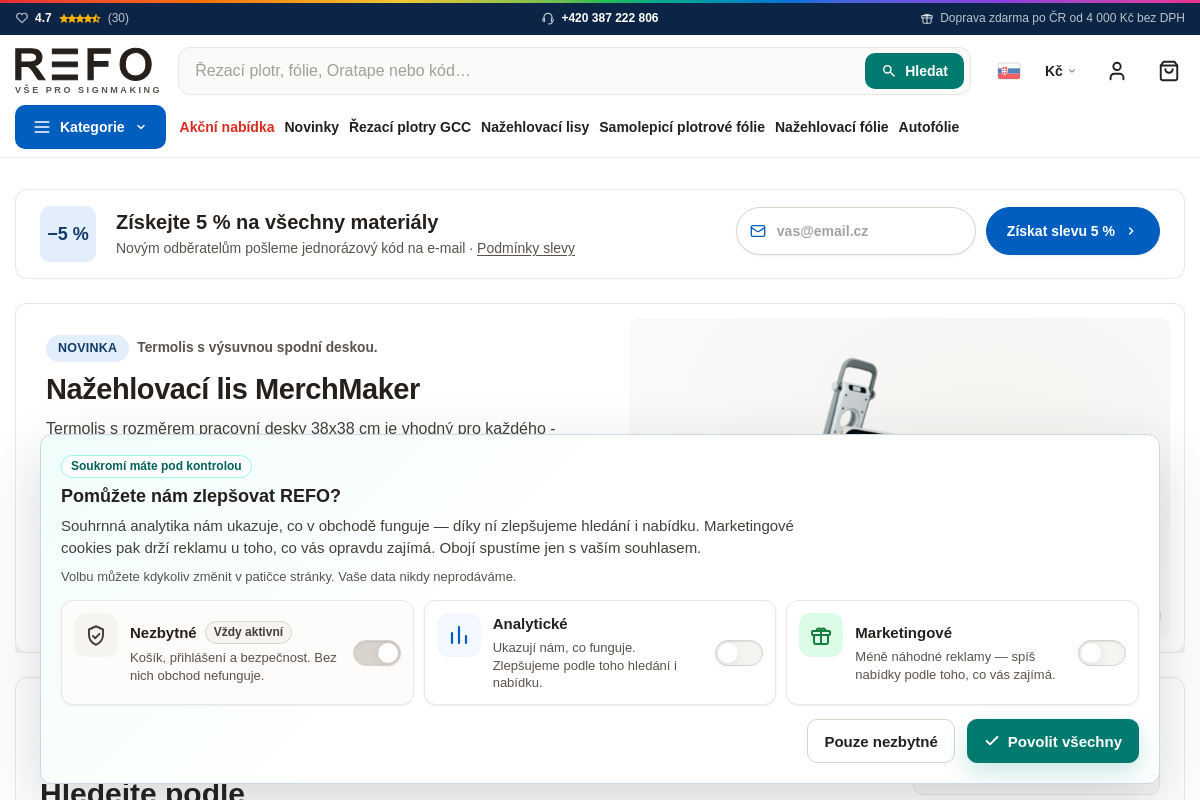1200x800 pixels.
Task: Click Pouze nezbytné button
Action: (x=881, y=741)
